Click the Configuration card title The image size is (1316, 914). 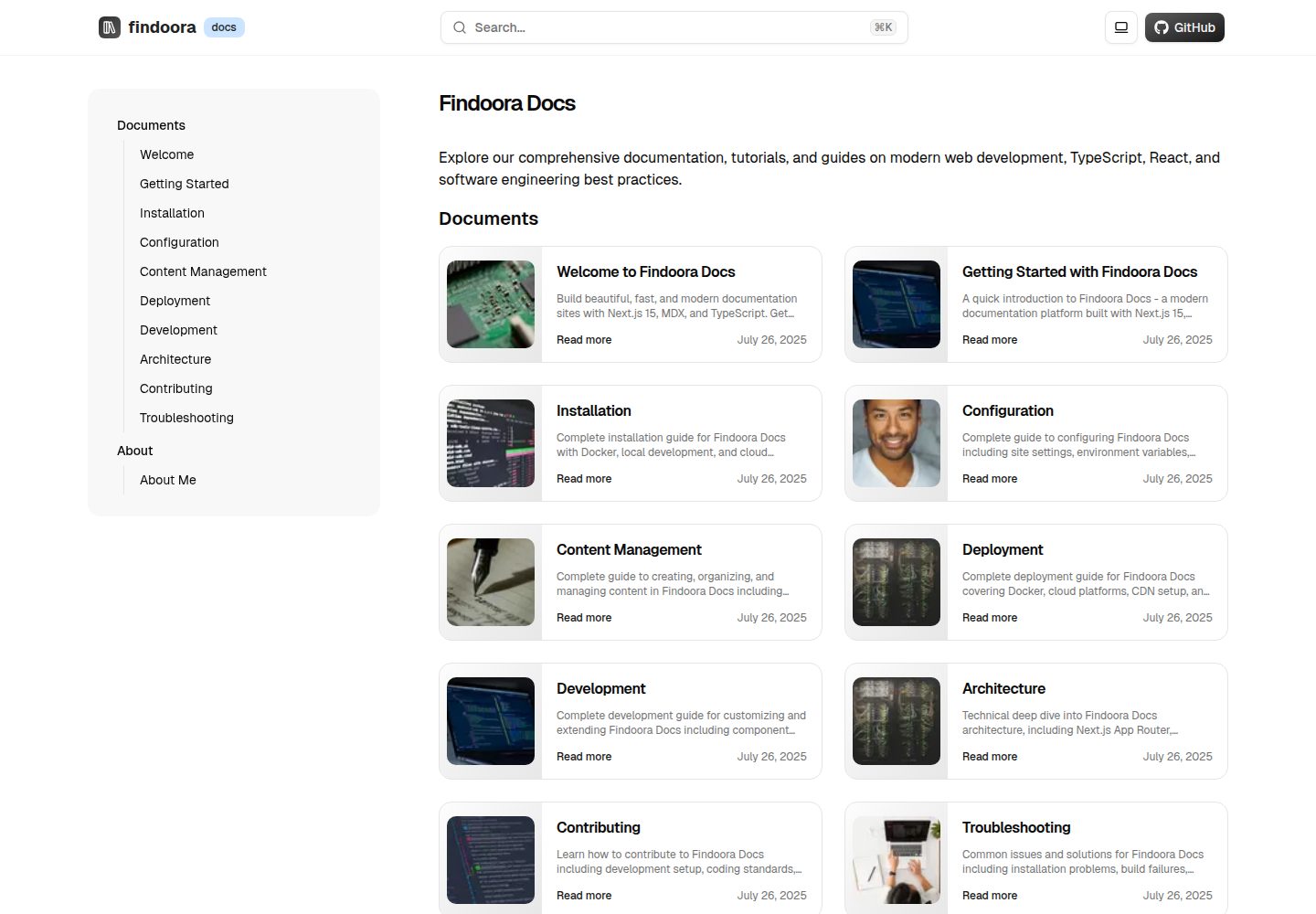pos(1008,410)
